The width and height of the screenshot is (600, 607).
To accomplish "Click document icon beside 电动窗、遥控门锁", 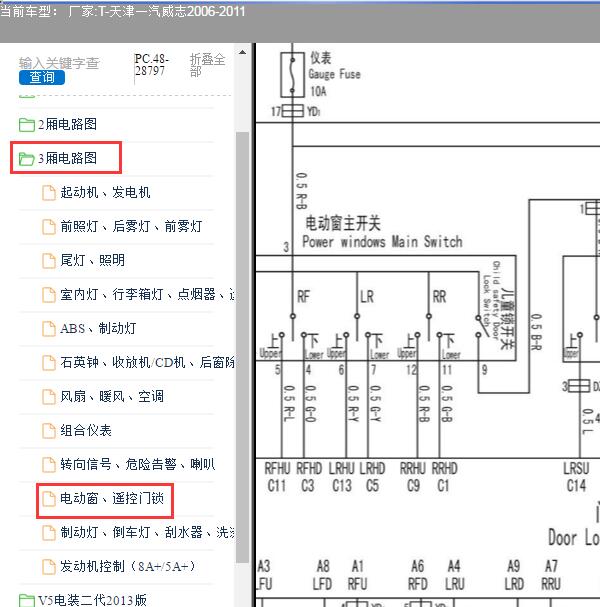I will click(49, 499).
